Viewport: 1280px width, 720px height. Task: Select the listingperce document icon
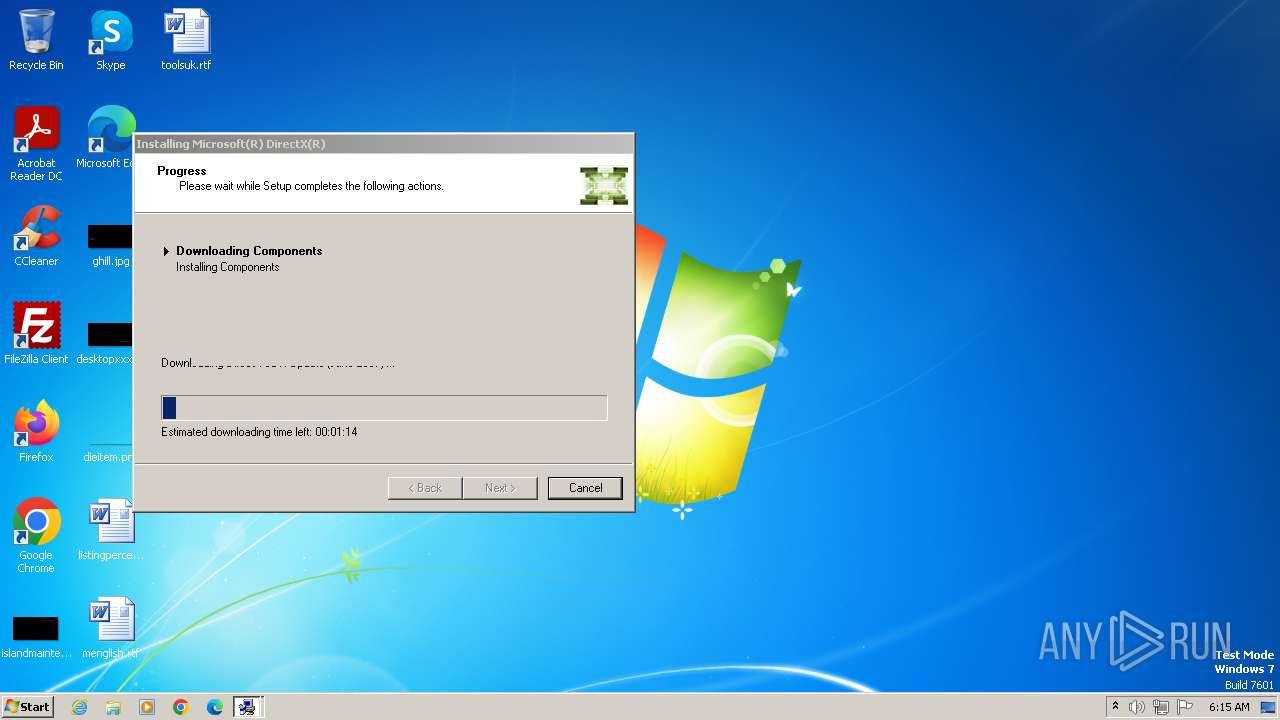(x=111, y=530)
